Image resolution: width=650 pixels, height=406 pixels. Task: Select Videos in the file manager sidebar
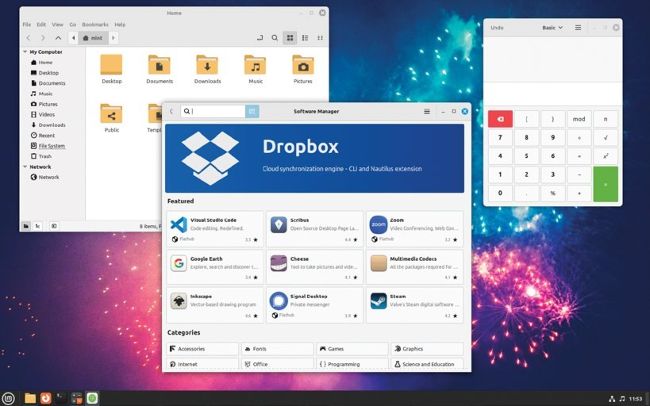coord(43,114)
